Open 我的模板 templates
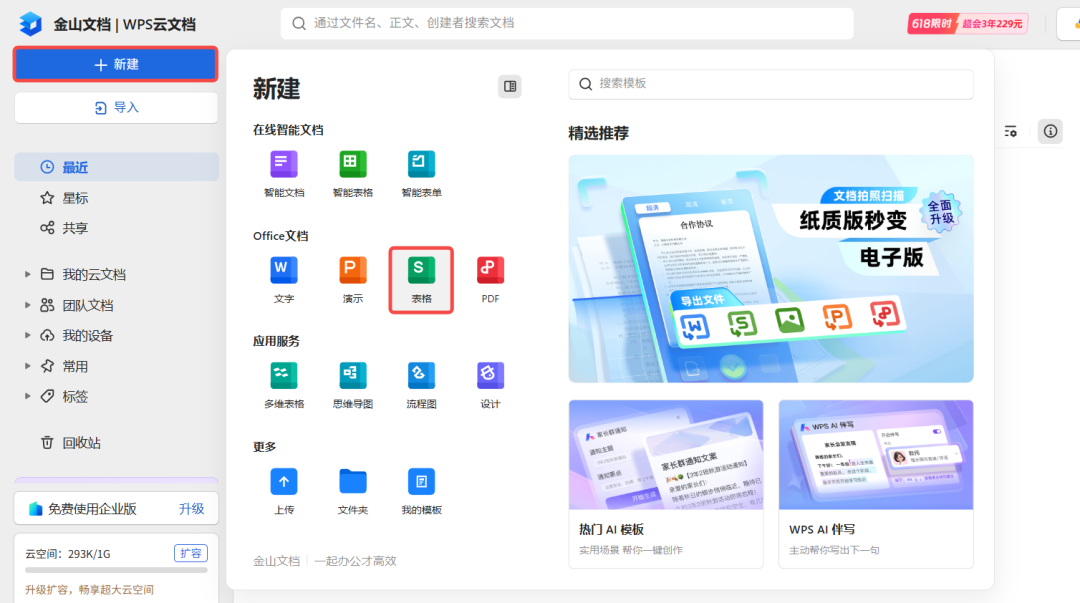Viewport: 1080px width, 603px height. coord(422,491)
